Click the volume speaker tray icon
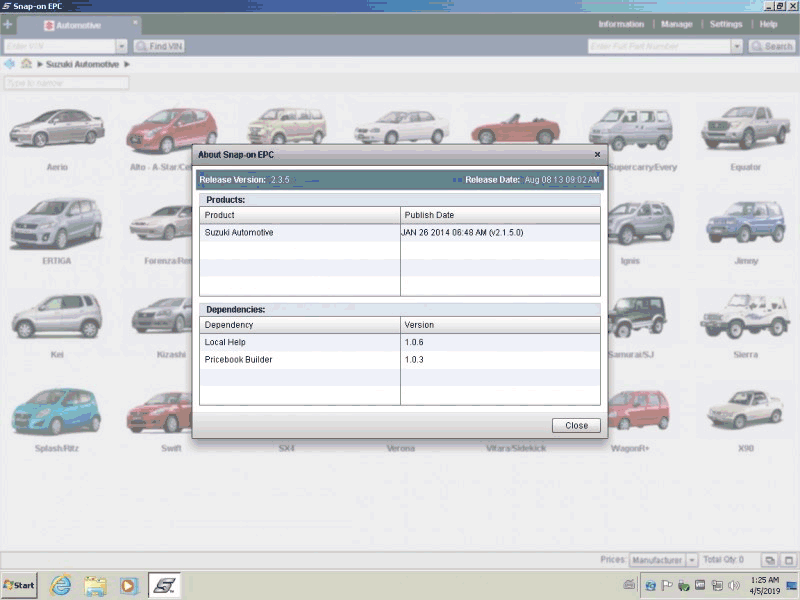The height and width of the screenshot is (600, 800). 734,586
